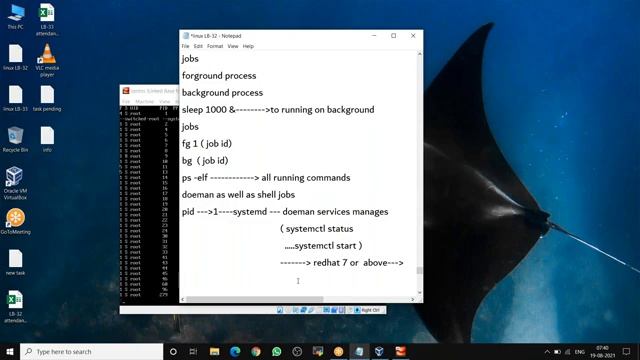Select VLC media player desktop shortcut
640x360 pixels.
tap(47, 60)
